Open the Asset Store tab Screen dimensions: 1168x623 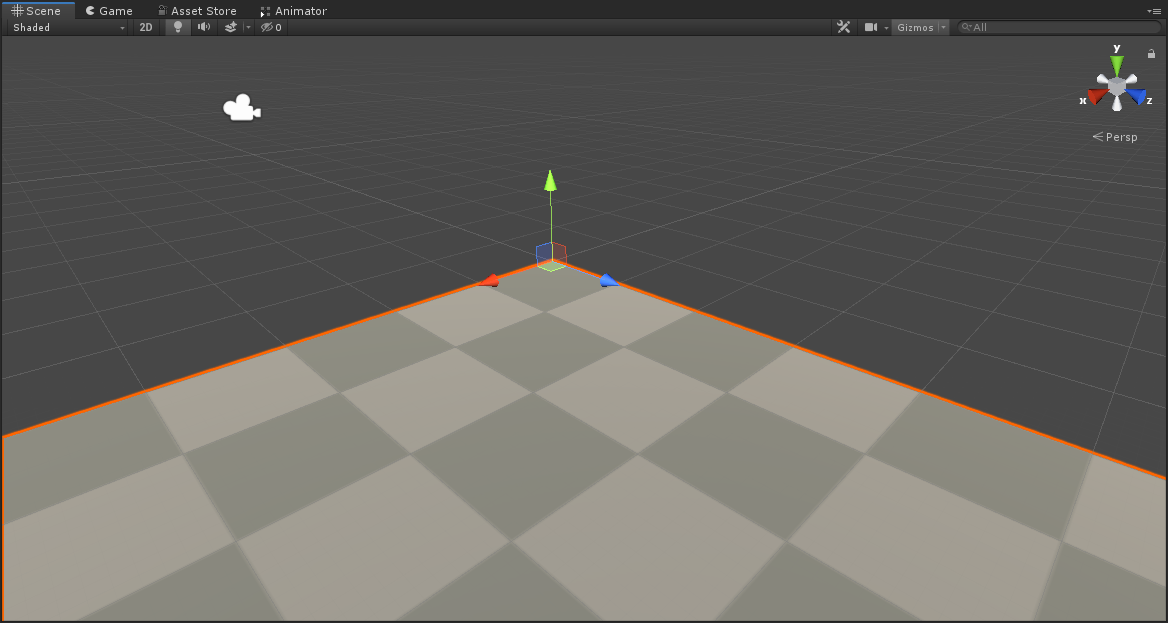(197, 10)
